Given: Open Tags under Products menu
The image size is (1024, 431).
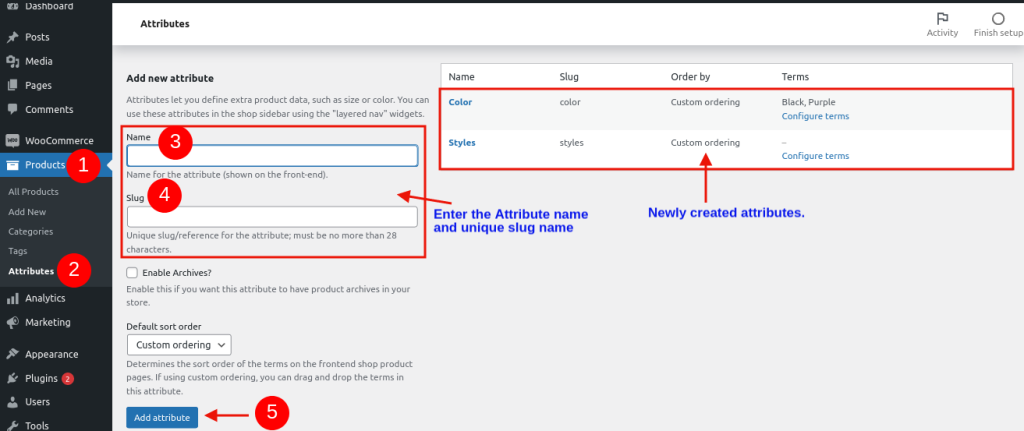Looking at the screenshot, I should (x=17, y=251).
